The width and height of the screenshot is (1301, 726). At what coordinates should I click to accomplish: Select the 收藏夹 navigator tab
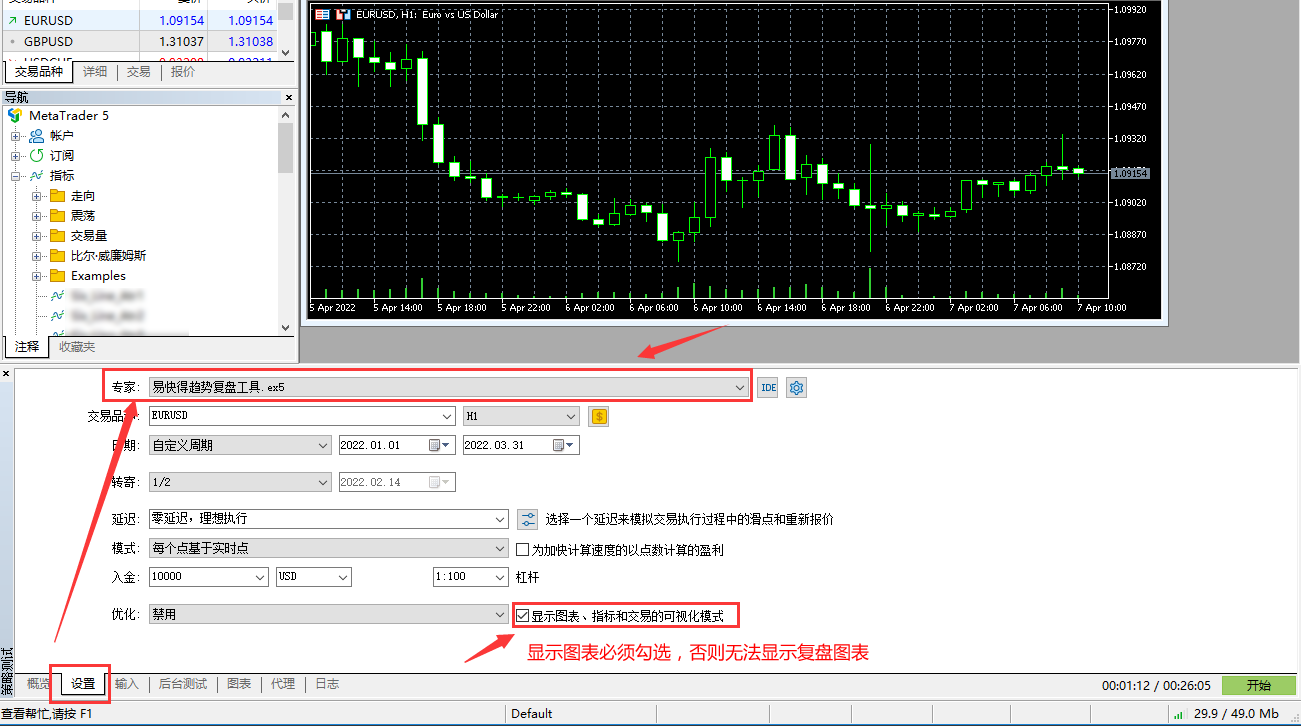77,347
